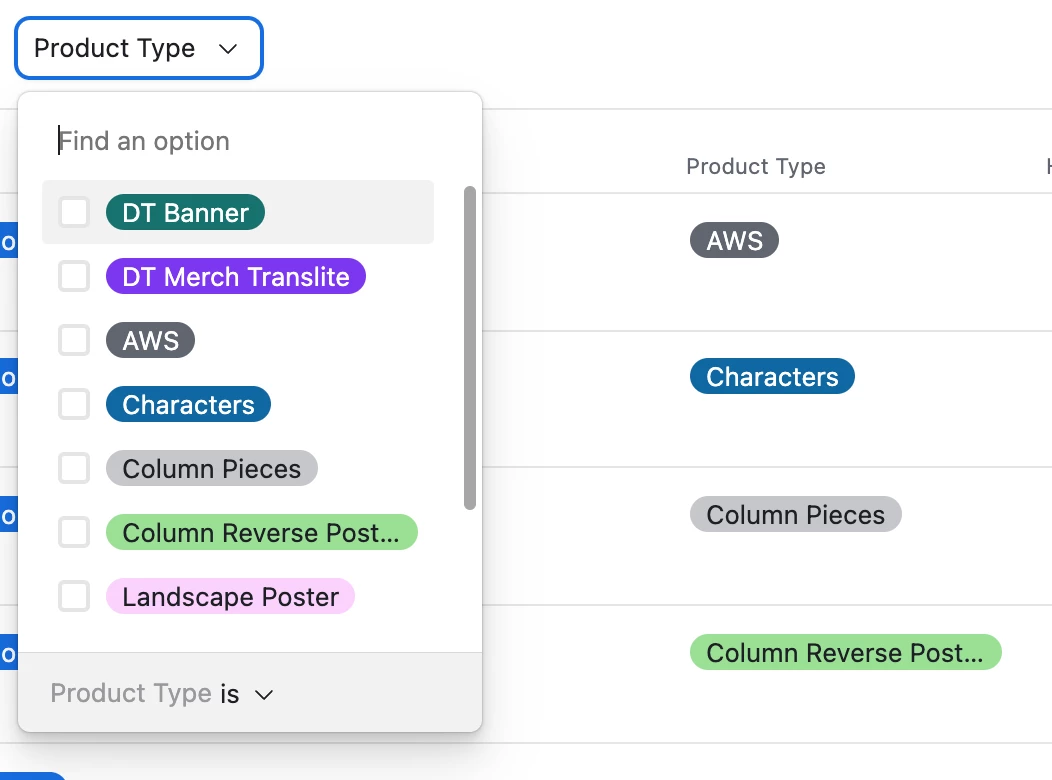Screen dimensions: 1052x780
Task: Check the Column Reverse Post option
Action: click(74, 533)
